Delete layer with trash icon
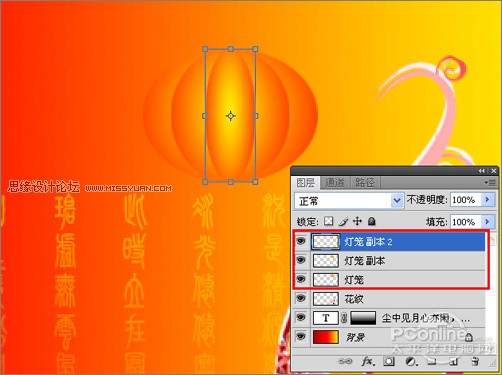The width and height of the screenshot is (502, 375). (x=475, y=361)
